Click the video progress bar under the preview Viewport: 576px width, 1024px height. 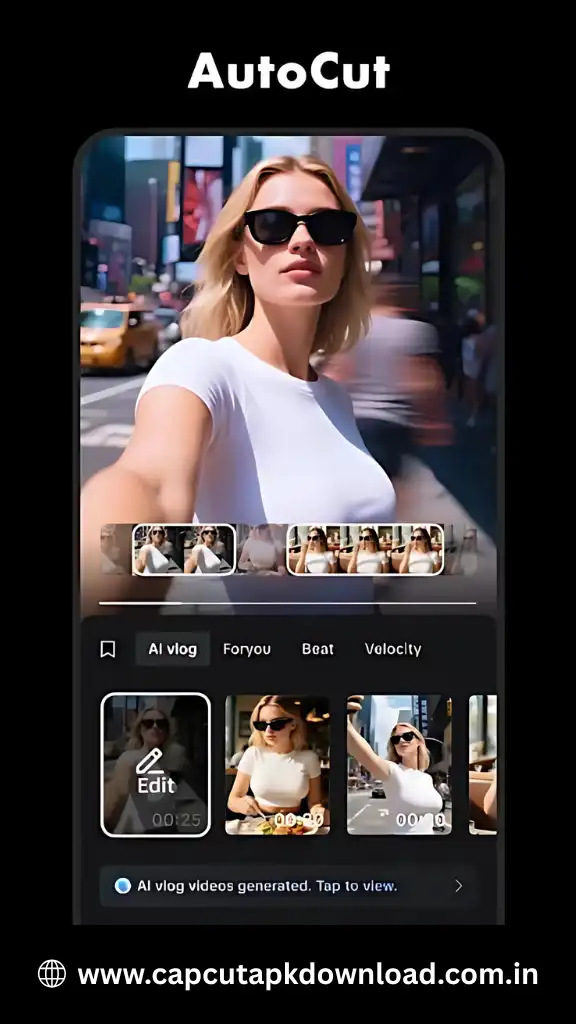(x=287, y=603)
